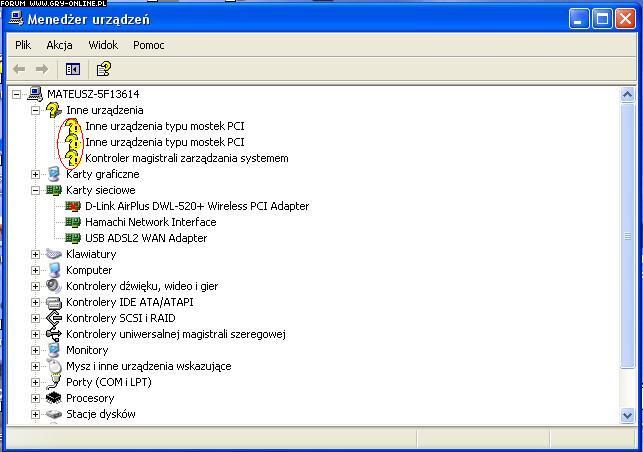This screenshot has height=452, width=643.
Task: Click the Klawiatury keyboard icon
Action: [x=54, y=254]
